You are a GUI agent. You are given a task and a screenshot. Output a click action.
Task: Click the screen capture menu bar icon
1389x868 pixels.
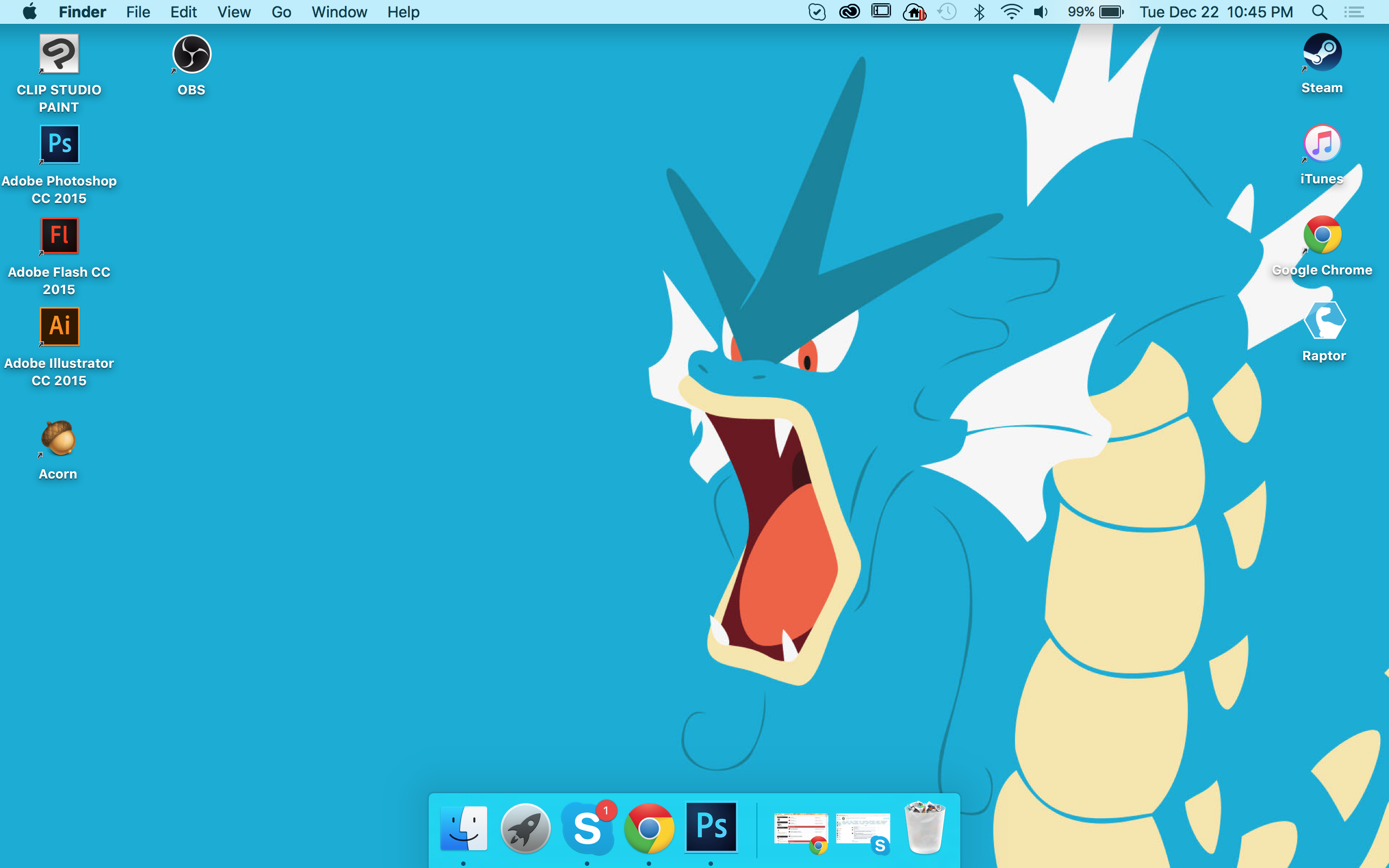(881, 11)
